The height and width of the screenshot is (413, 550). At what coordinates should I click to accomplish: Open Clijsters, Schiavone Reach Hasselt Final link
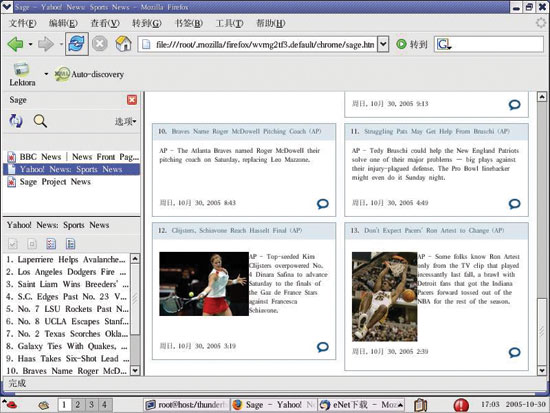pyautogui.click(x=236, y=231)
